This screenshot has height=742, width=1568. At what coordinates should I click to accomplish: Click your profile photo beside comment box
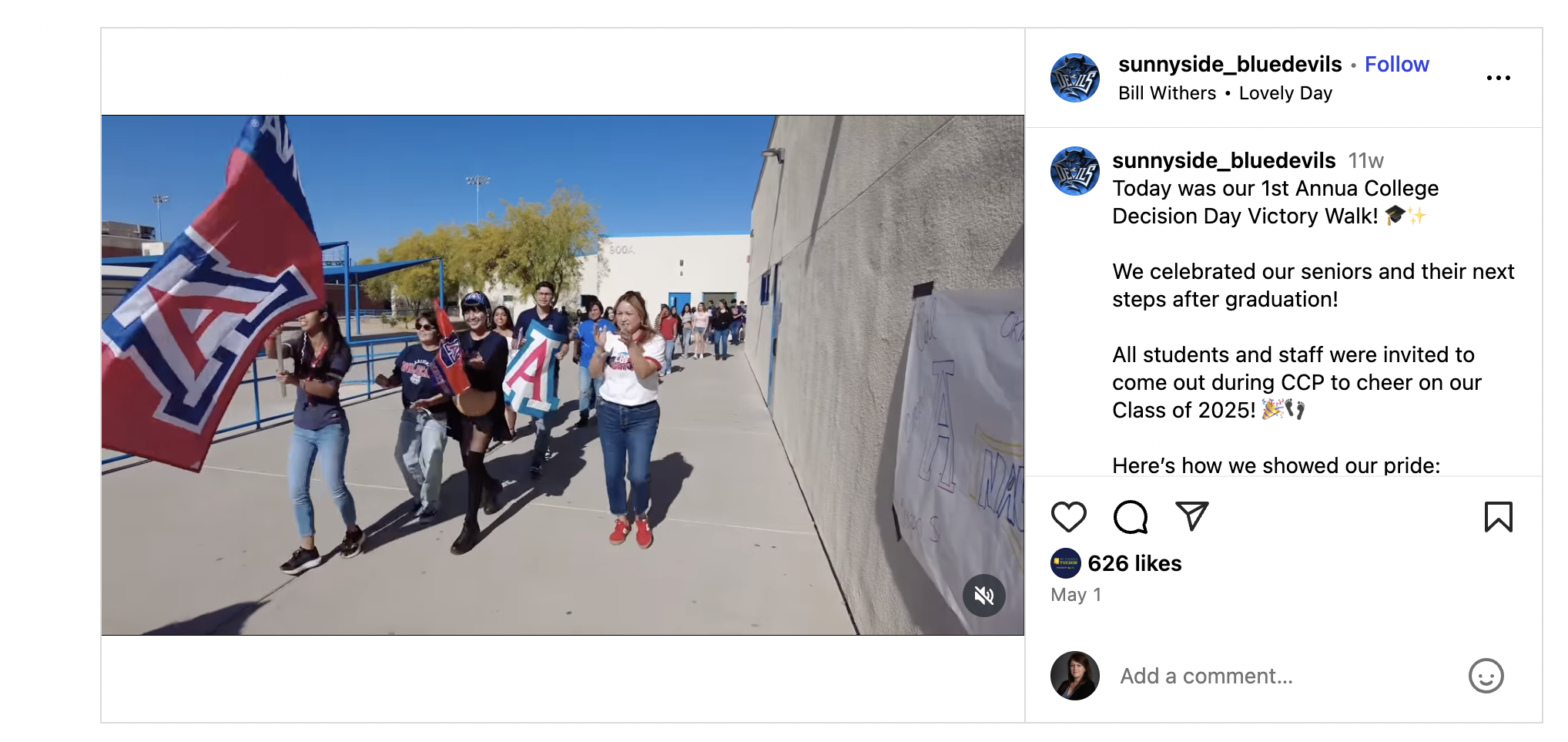point(1075,676)
